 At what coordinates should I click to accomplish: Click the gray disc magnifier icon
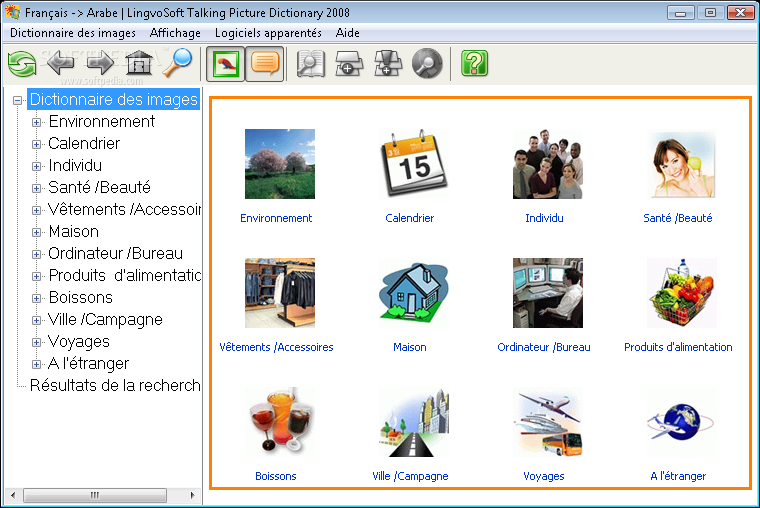click(x=427, y=64)
